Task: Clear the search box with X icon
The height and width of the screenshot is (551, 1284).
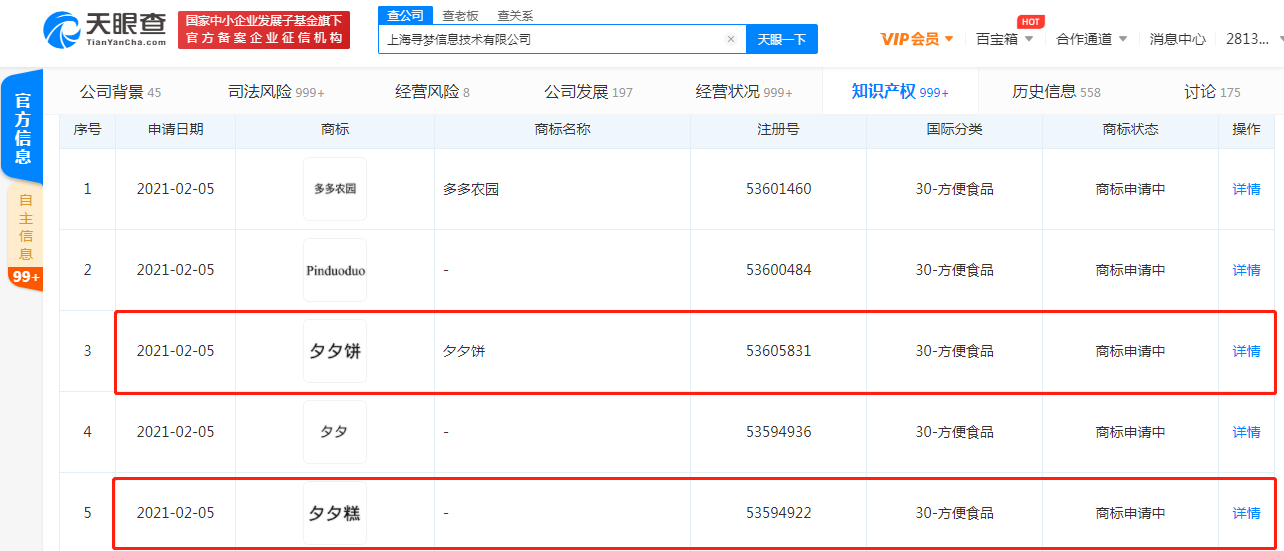Action: pyautogui.click(x=730, y=40)
